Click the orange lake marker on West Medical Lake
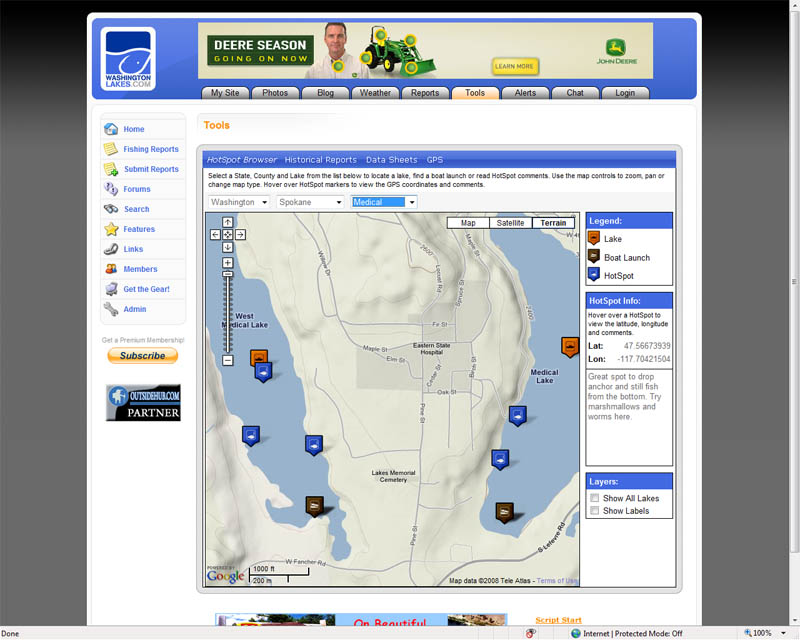The width and height of the screenshot is (800, 640). (259, 356)
